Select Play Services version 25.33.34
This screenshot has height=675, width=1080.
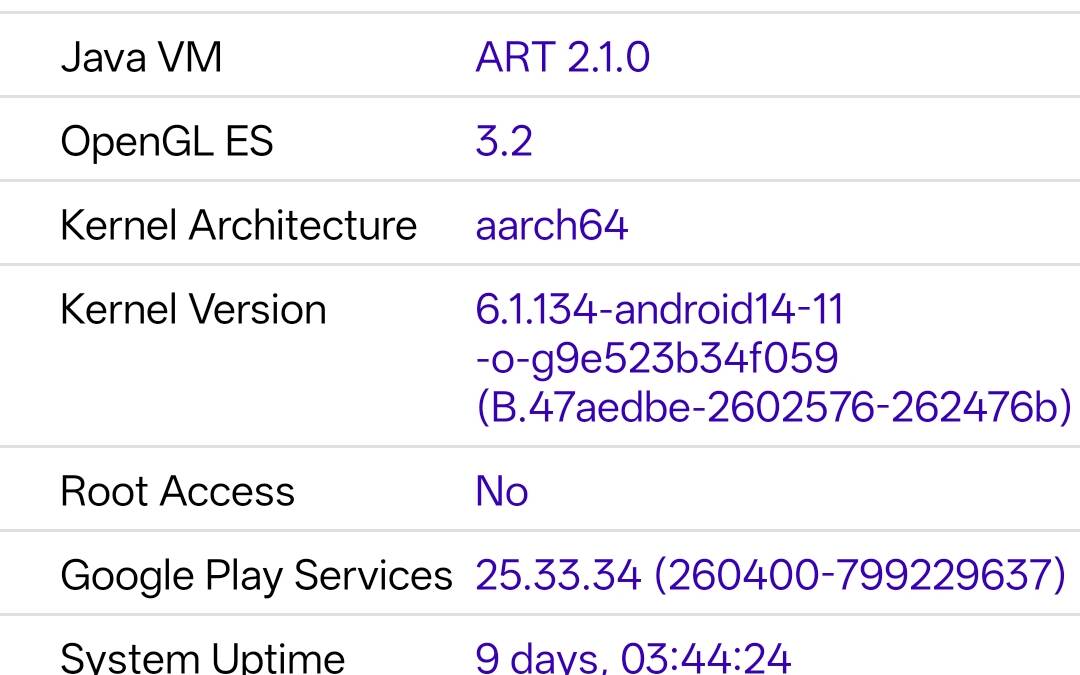[x=557, y=576]
